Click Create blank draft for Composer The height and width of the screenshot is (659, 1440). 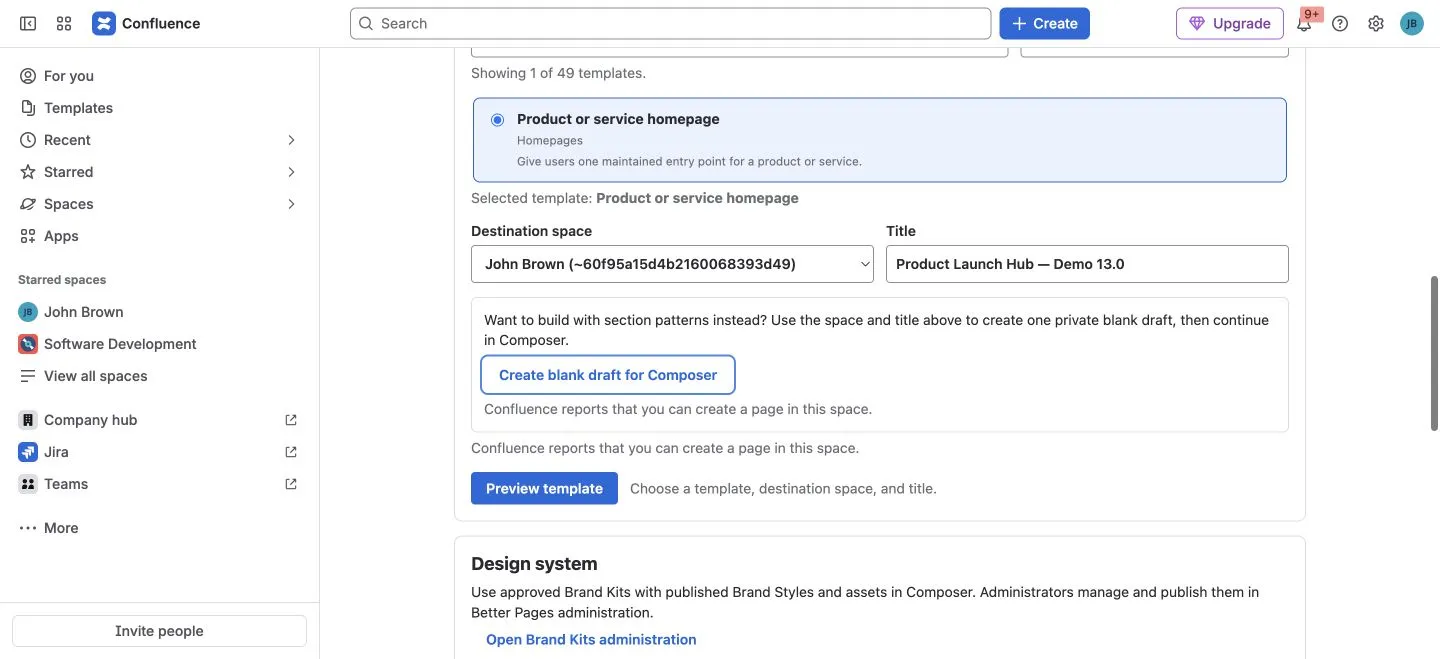tap(608, 375)
